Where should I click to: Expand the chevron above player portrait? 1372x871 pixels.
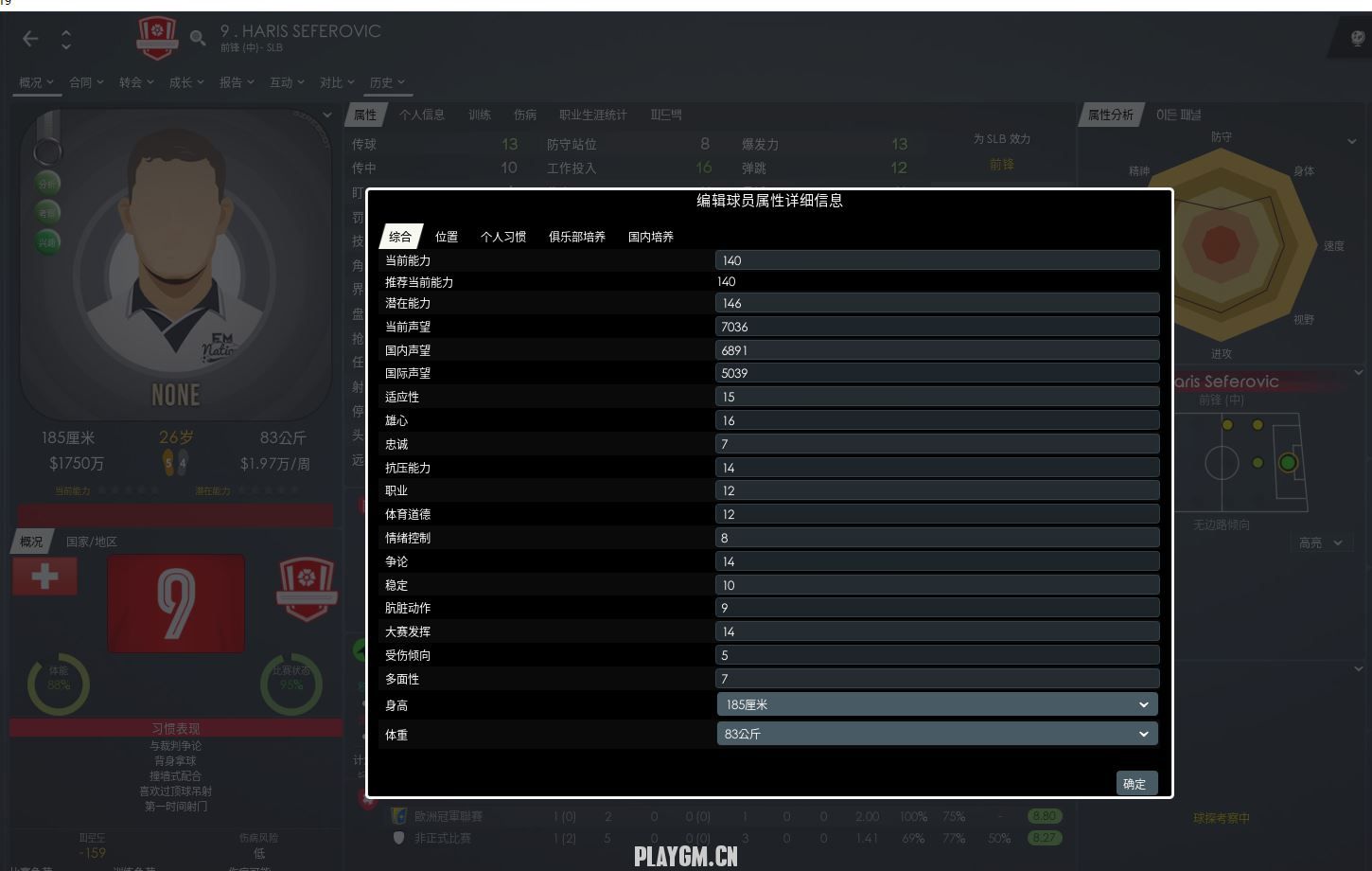[x=327, y=116]
